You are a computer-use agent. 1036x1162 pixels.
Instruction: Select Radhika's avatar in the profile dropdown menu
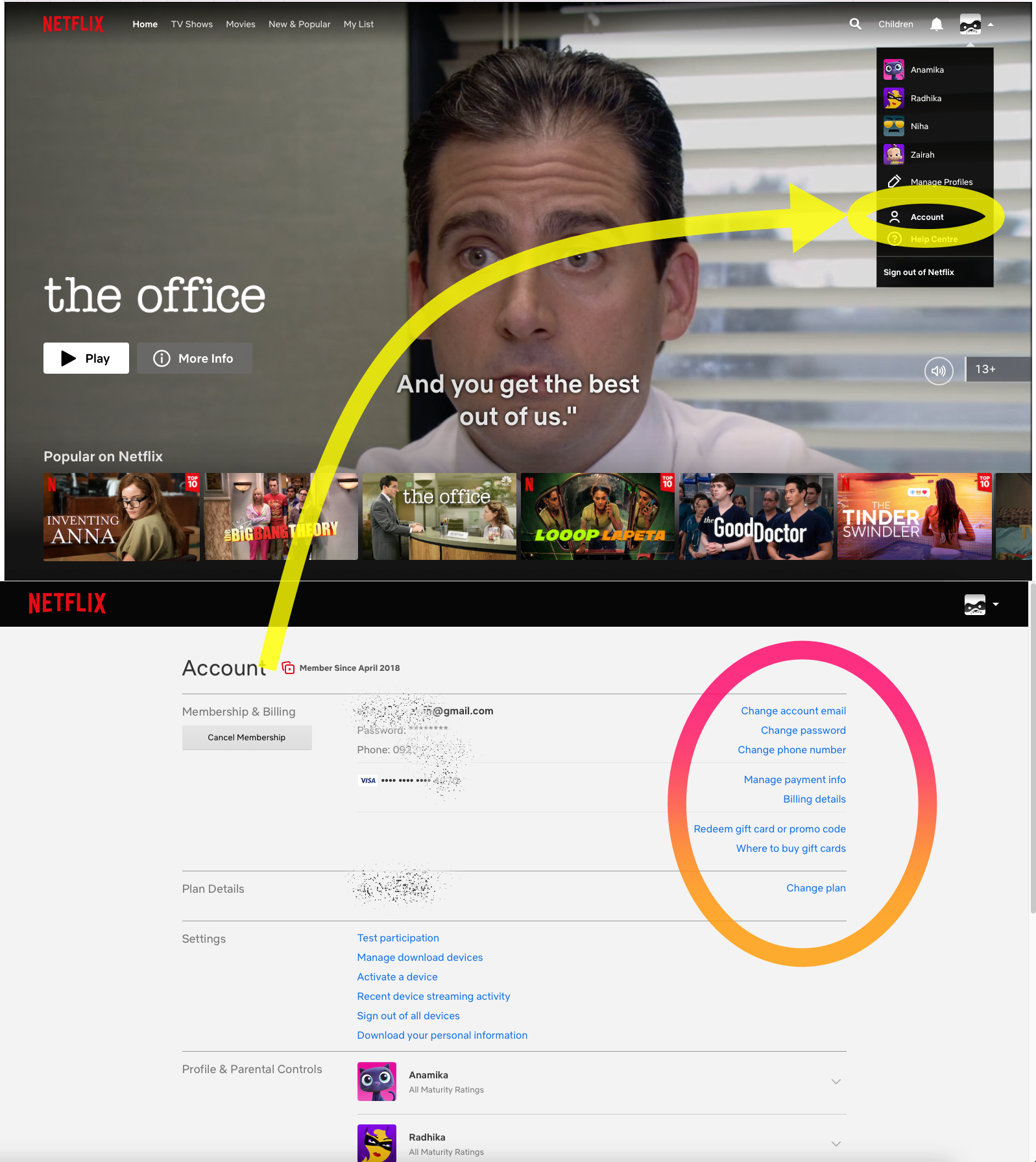(x=894, y=98)
